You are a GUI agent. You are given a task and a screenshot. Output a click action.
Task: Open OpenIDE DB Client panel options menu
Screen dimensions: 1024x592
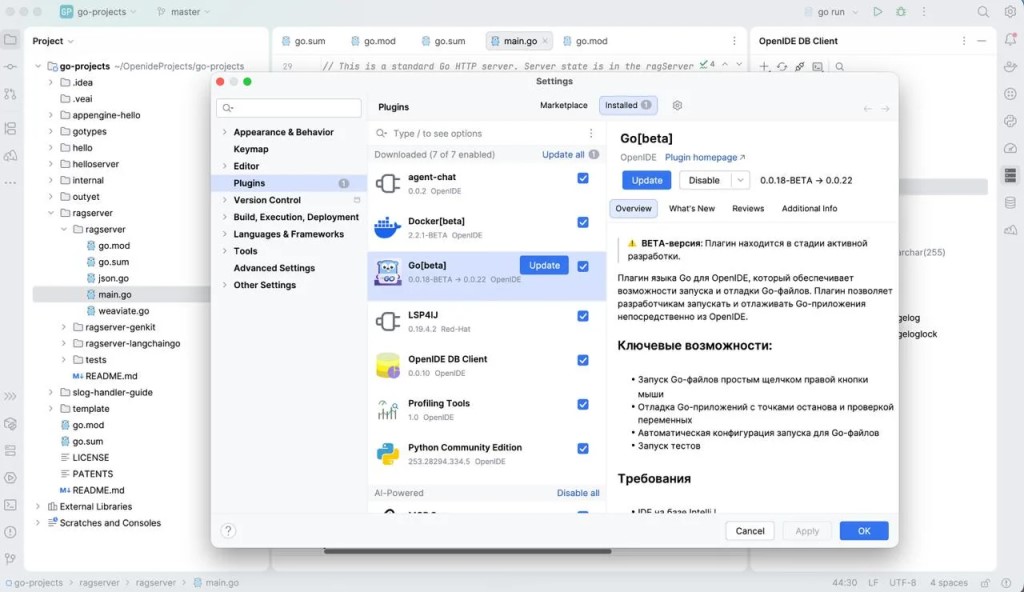click(x=964, y=41)
